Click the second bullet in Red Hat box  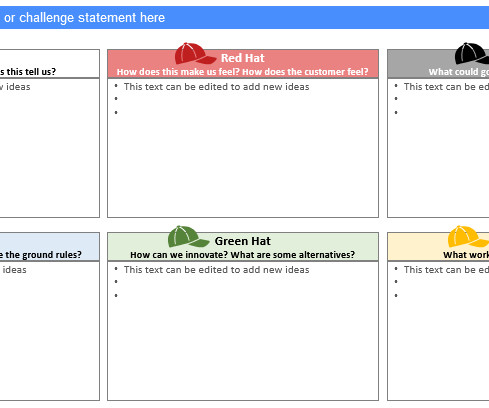(116, 99)
